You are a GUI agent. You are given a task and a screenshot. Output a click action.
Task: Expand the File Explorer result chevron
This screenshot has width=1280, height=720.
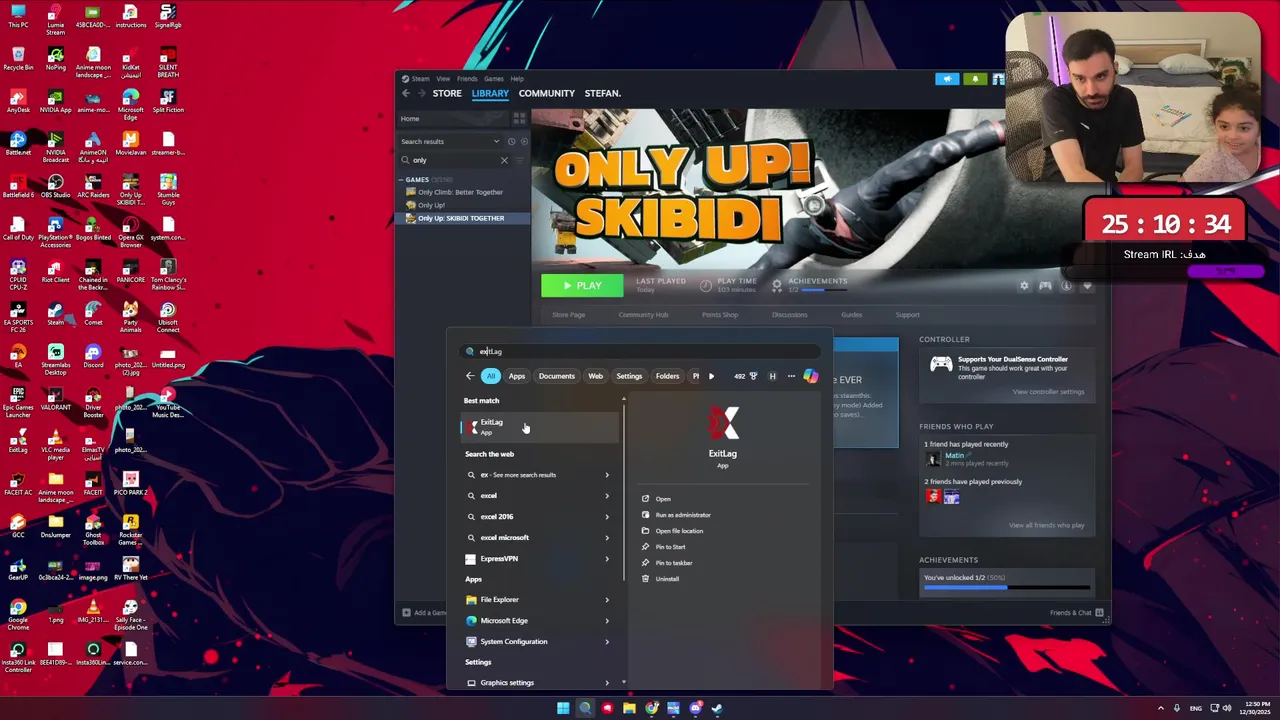coord(607,600)
